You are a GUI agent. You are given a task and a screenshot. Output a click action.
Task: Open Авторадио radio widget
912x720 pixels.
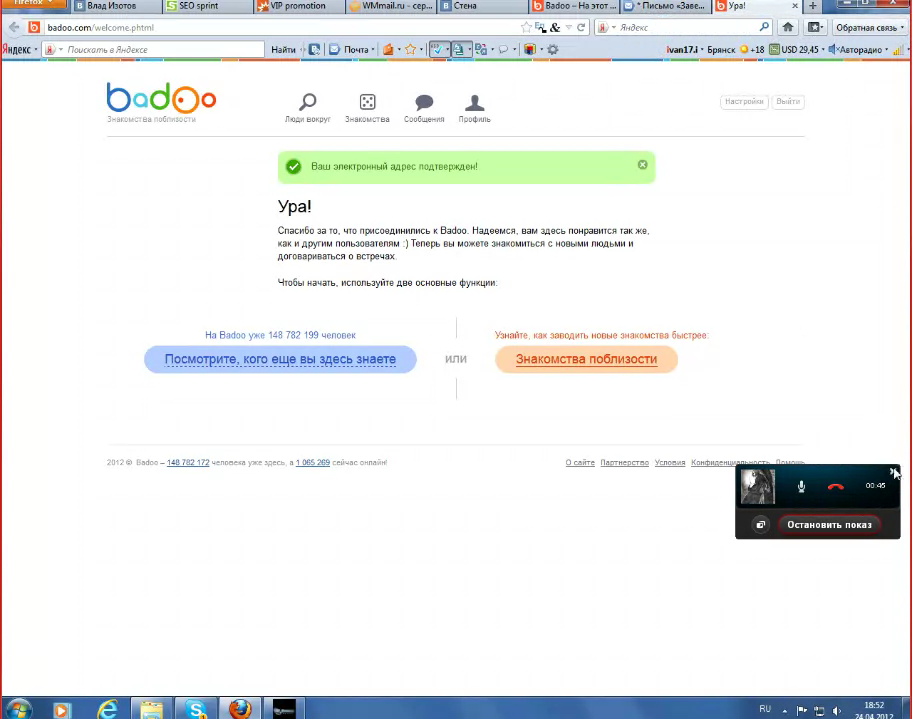(858, 49)
